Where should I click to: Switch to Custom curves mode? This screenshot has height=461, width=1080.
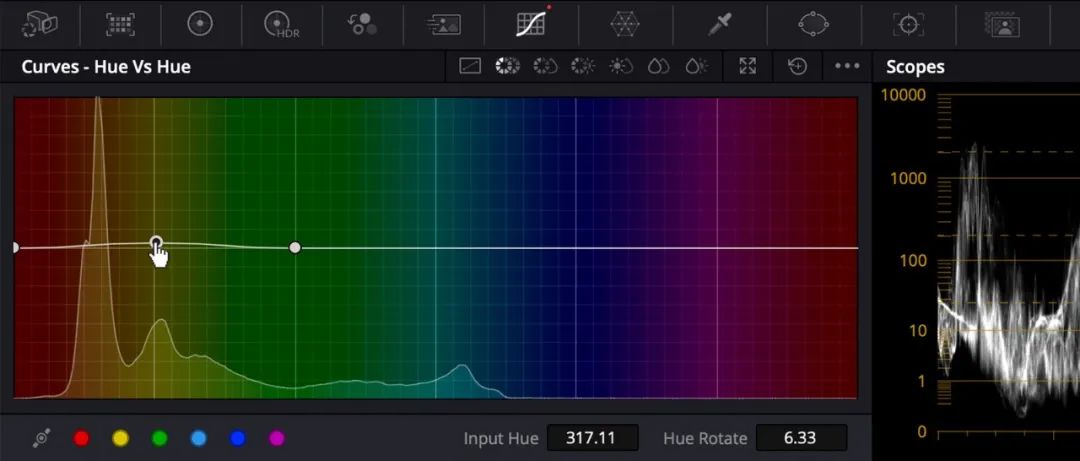pos(470,66)
